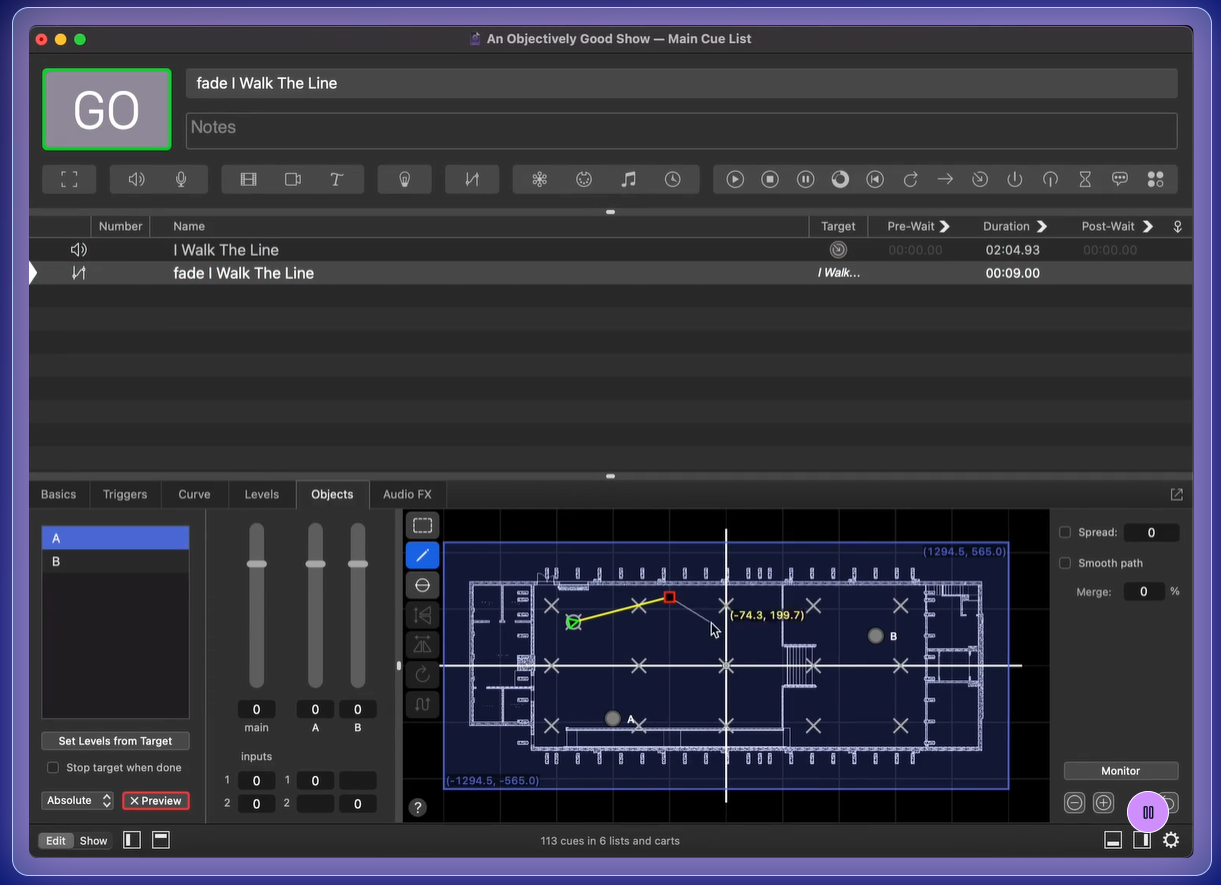Select the marquee selection tool in Objects editor

422,525
